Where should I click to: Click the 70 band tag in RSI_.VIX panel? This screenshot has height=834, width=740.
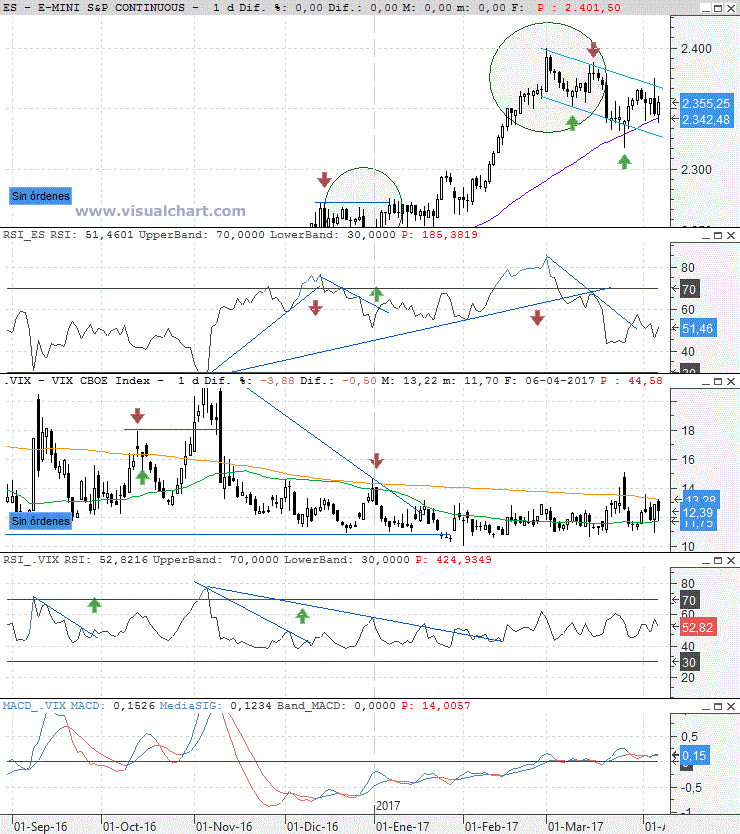tap(688, 601)
